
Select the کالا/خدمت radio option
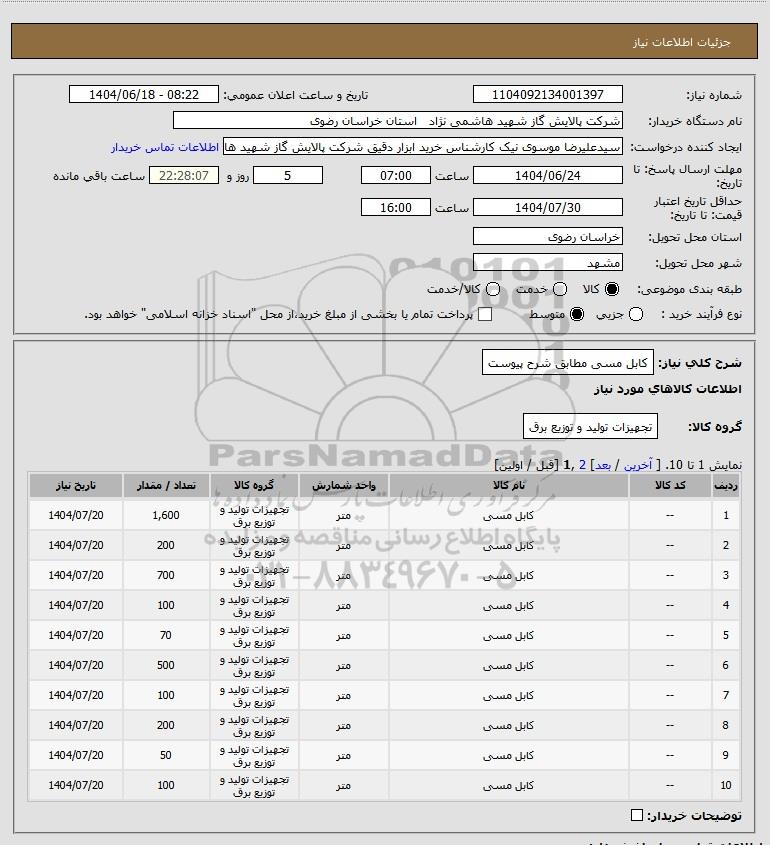click(x=492, y=289)
